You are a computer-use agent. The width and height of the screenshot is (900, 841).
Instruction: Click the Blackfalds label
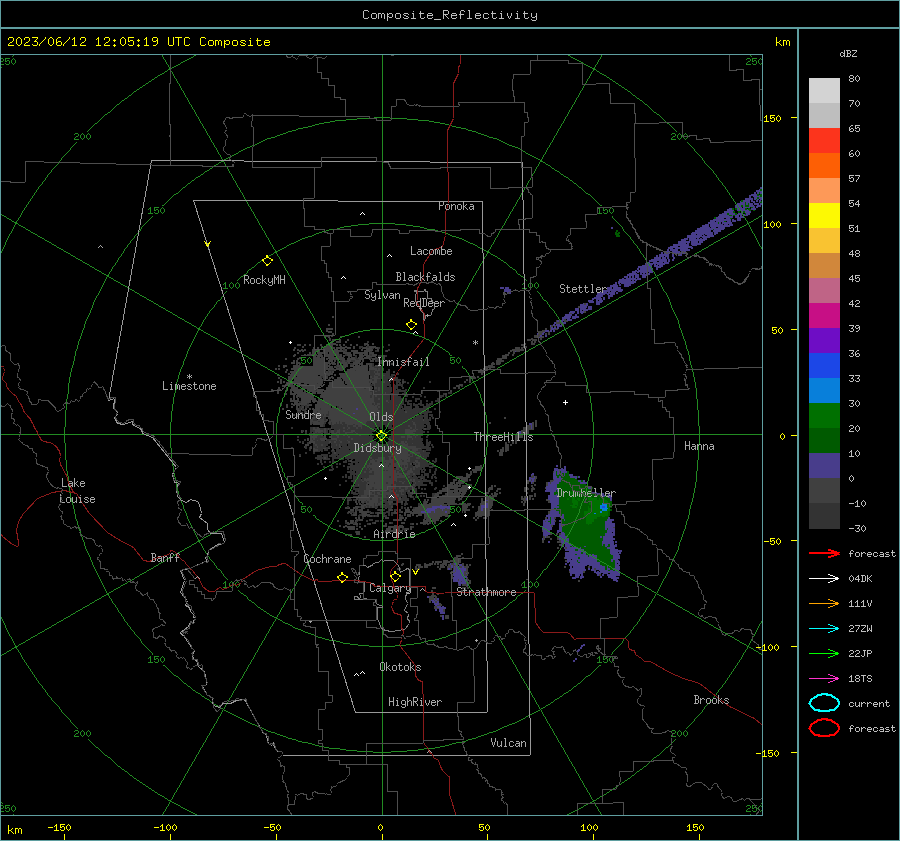tap(425, 277)
